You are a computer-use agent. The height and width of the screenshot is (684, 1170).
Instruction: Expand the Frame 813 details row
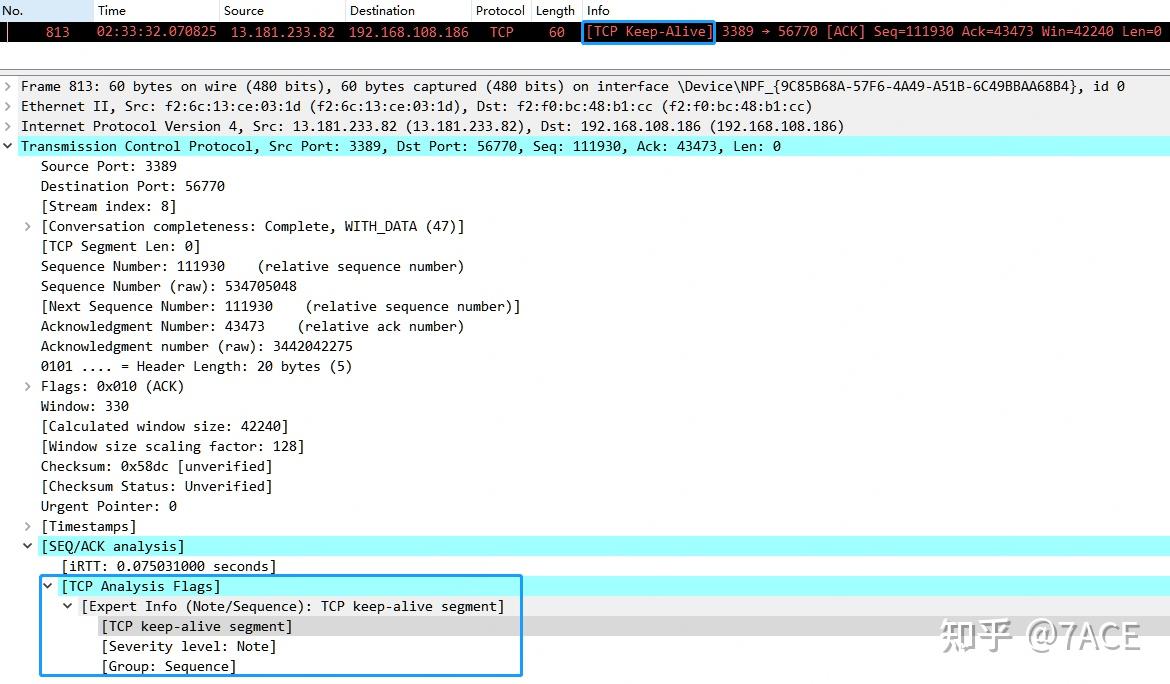pyautogui.click(x=8, y=86)
